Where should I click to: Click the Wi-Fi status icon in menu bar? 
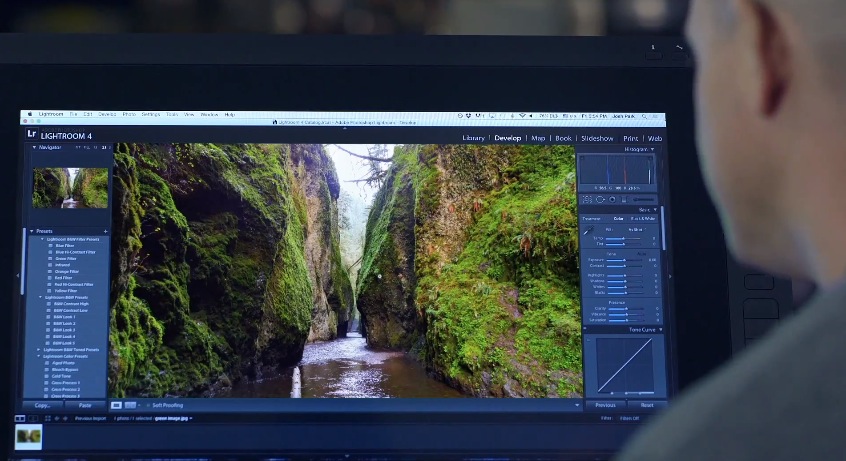coord(522,116)
